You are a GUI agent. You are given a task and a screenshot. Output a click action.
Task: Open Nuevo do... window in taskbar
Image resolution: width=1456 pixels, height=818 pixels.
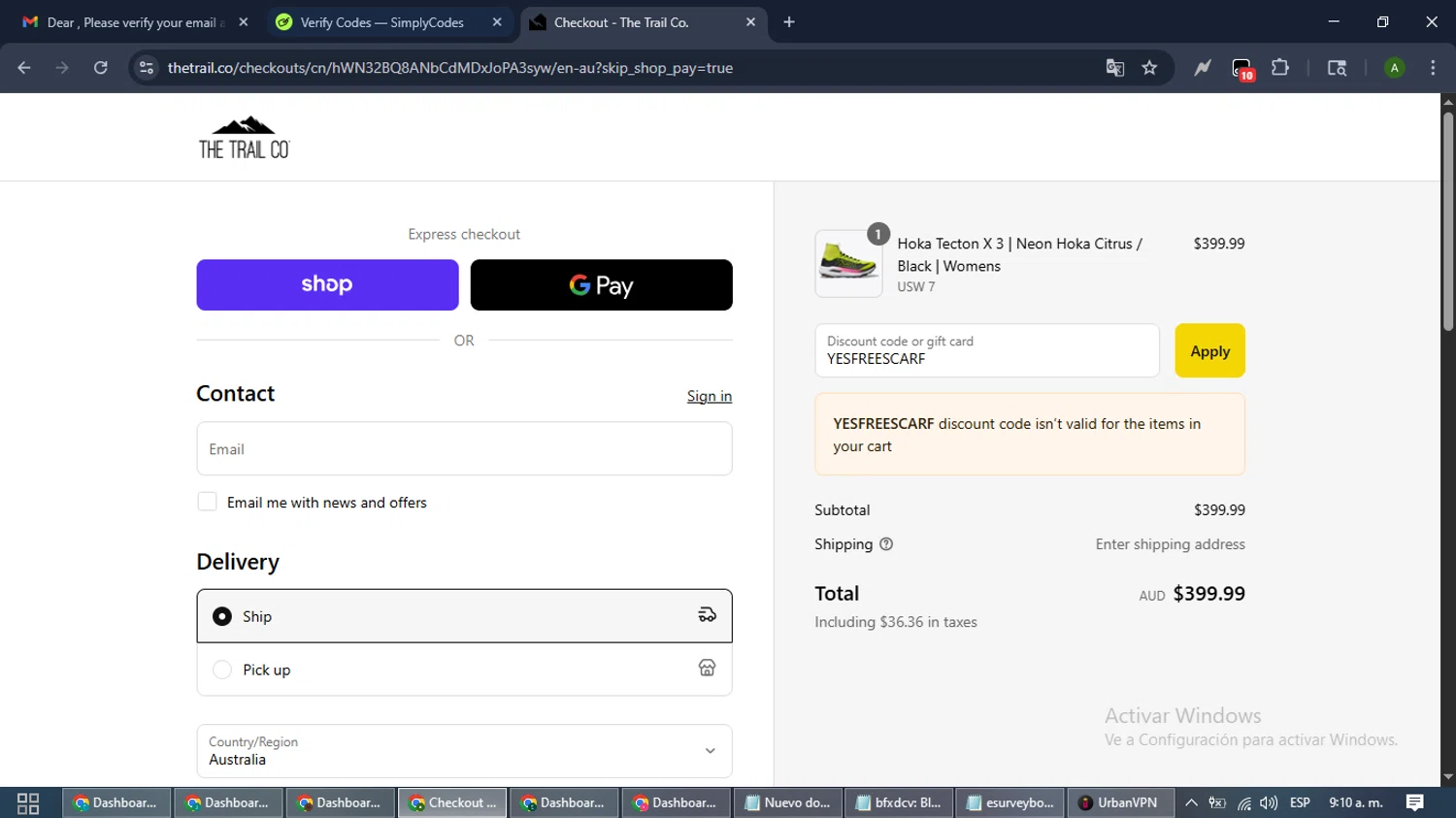pyautogui.click(x=787, y=803)
